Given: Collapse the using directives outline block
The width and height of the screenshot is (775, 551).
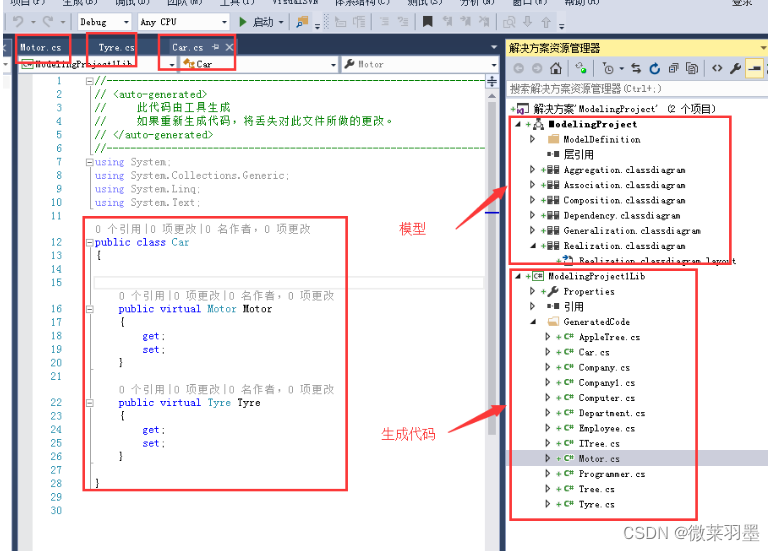Looking at the screenshot, I should click(89, 162).
